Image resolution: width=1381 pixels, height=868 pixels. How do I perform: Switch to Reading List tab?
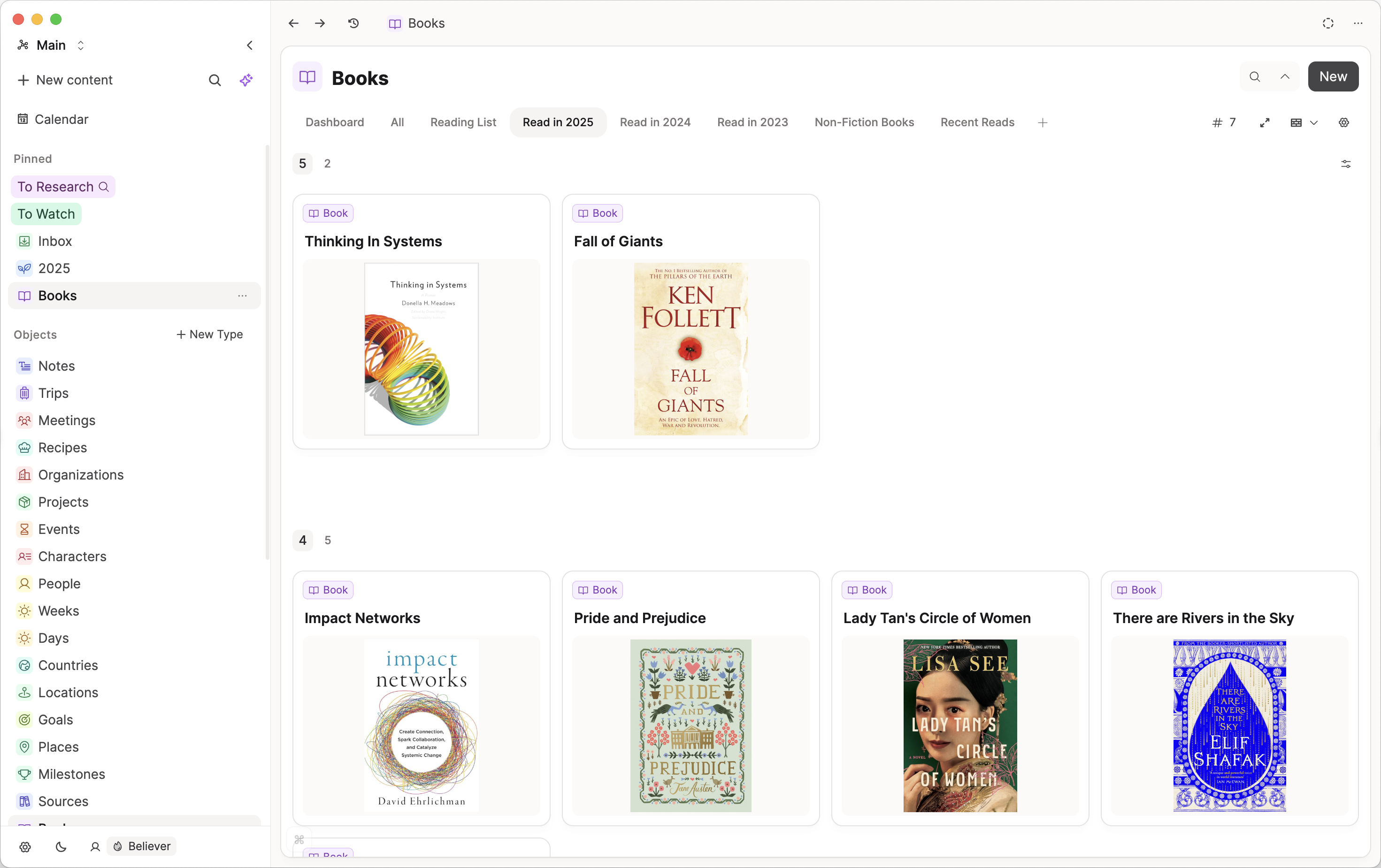[463, 122]
